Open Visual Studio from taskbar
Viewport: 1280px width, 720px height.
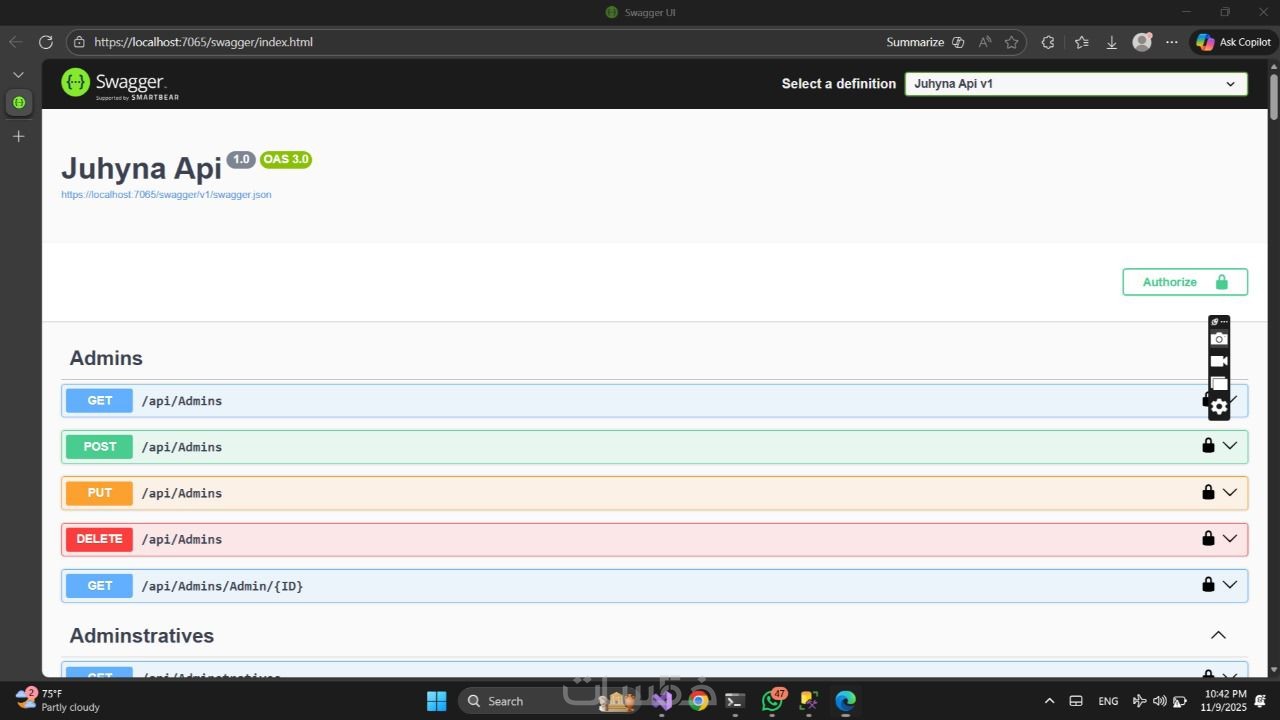click(662, 701)
